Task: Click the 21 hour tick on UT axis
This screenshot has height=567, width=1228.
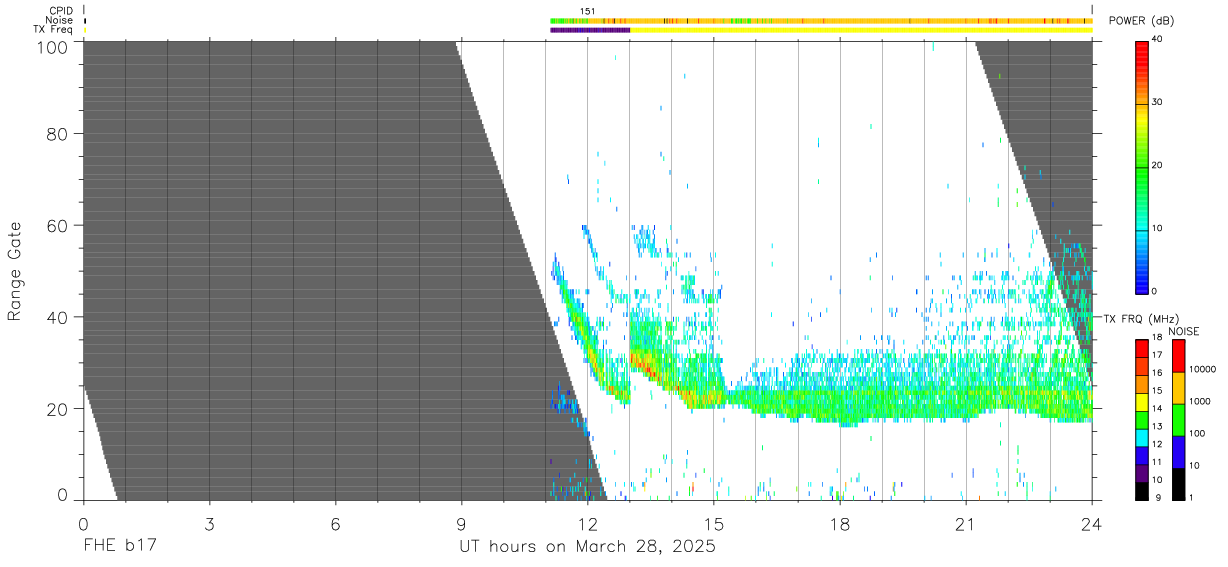Action: pos(966,522)
